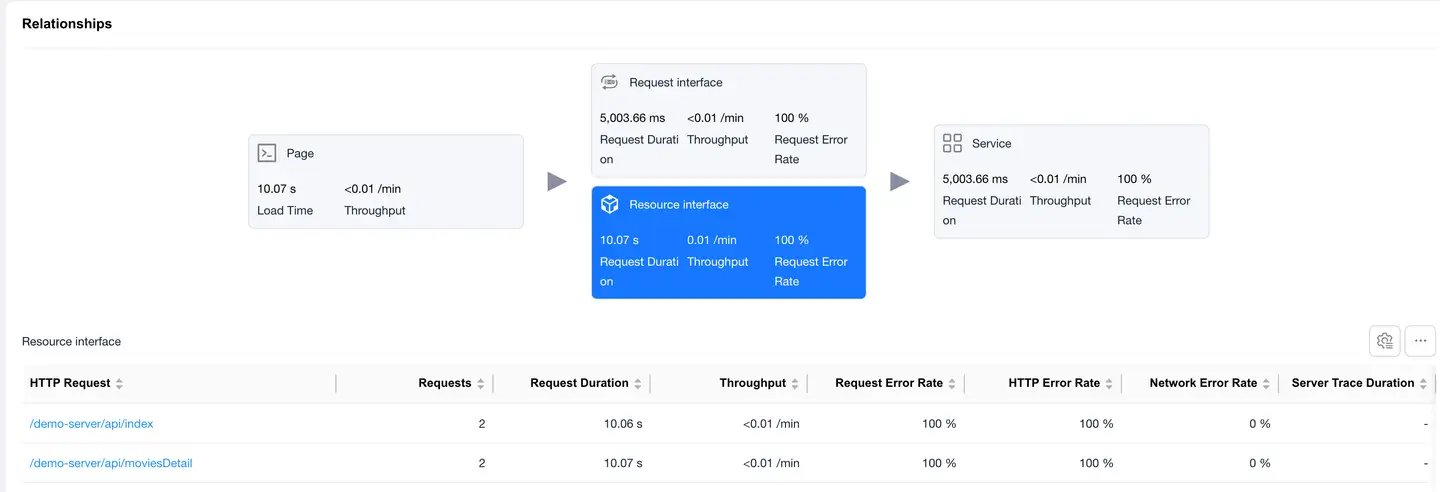Viewport: 1440px width, 492px height.
Task: Sort by HTTP Error Rate column
Action: [x=1109, y=384]
